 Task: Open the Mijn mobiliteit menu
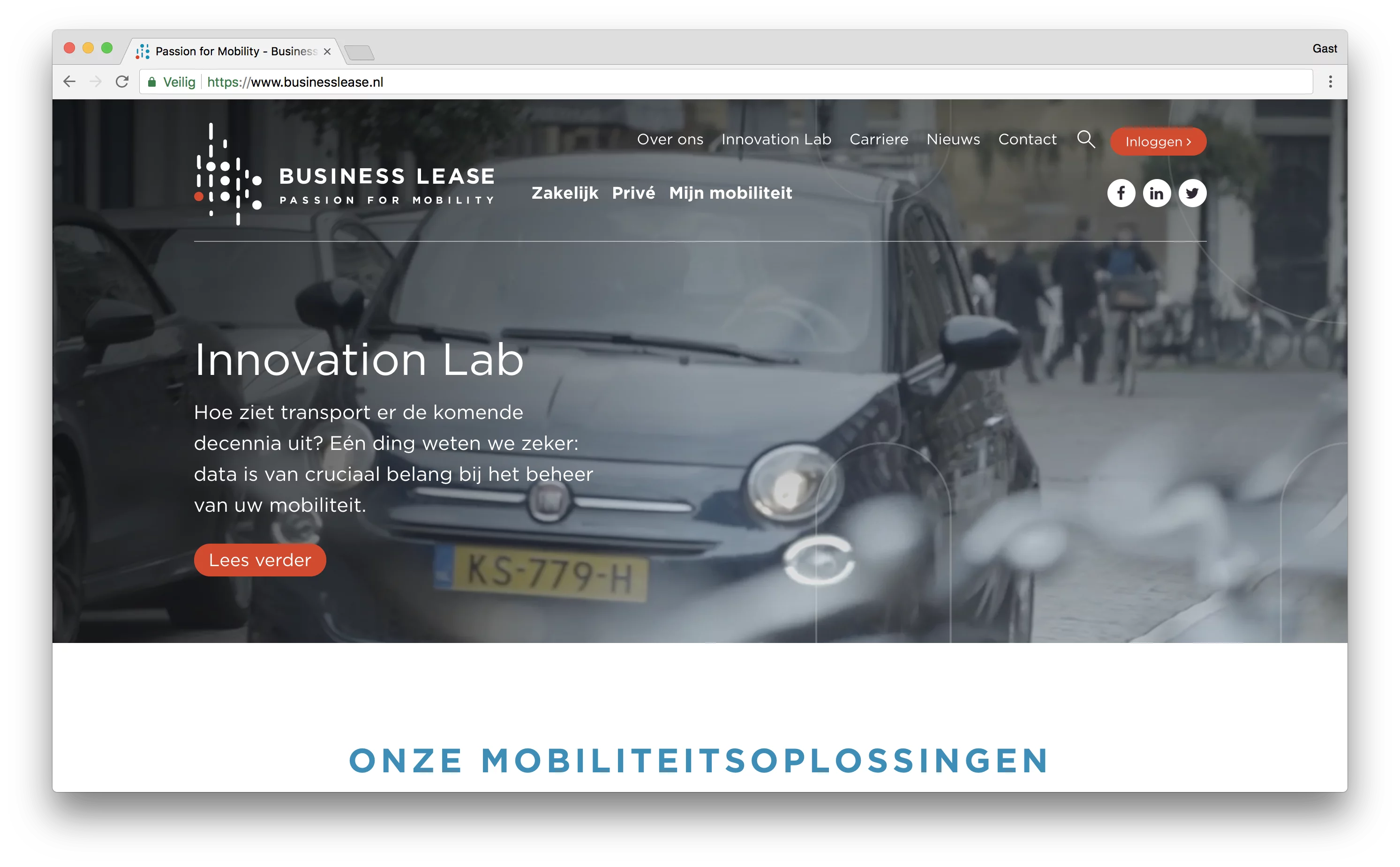click(x=730, y=193)
